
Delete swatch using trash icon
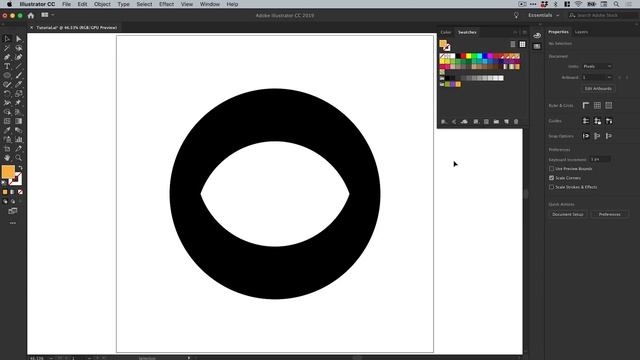tap(516, 122)
